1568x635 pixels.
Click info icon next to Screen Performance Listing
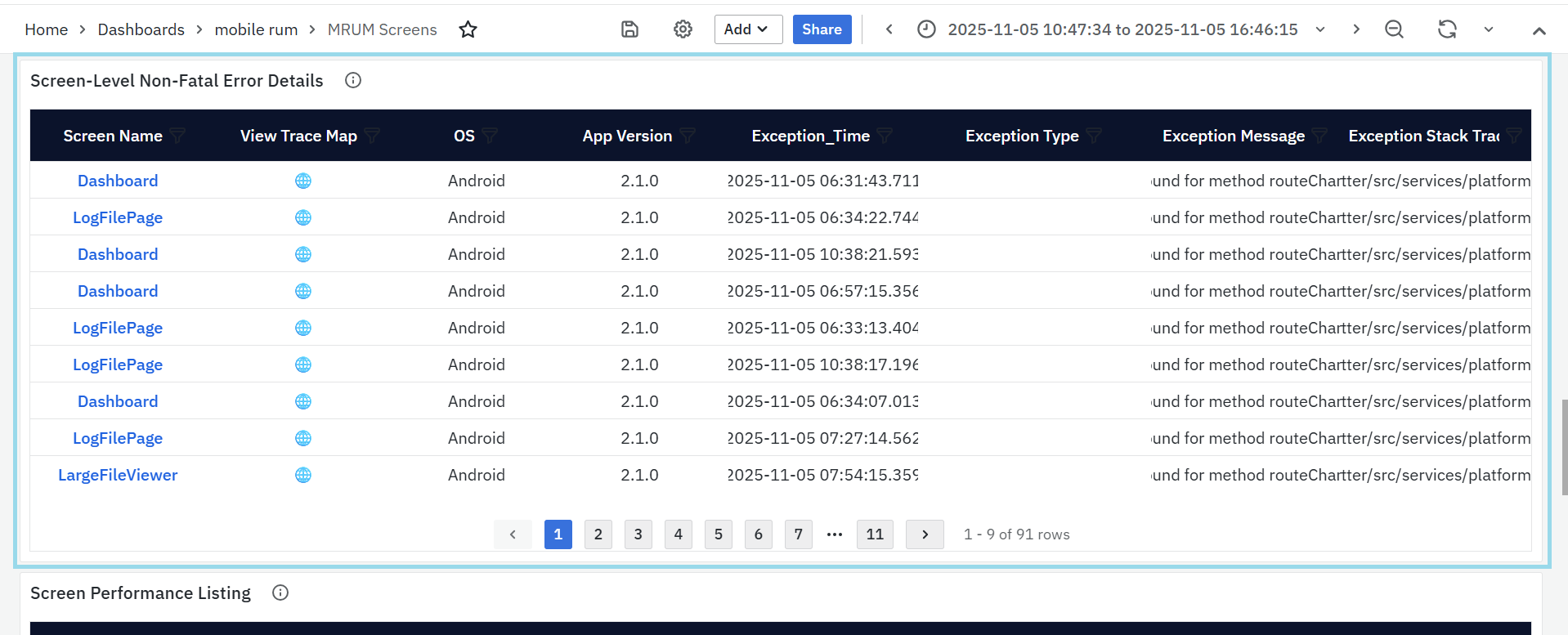[x=280, y=593]
